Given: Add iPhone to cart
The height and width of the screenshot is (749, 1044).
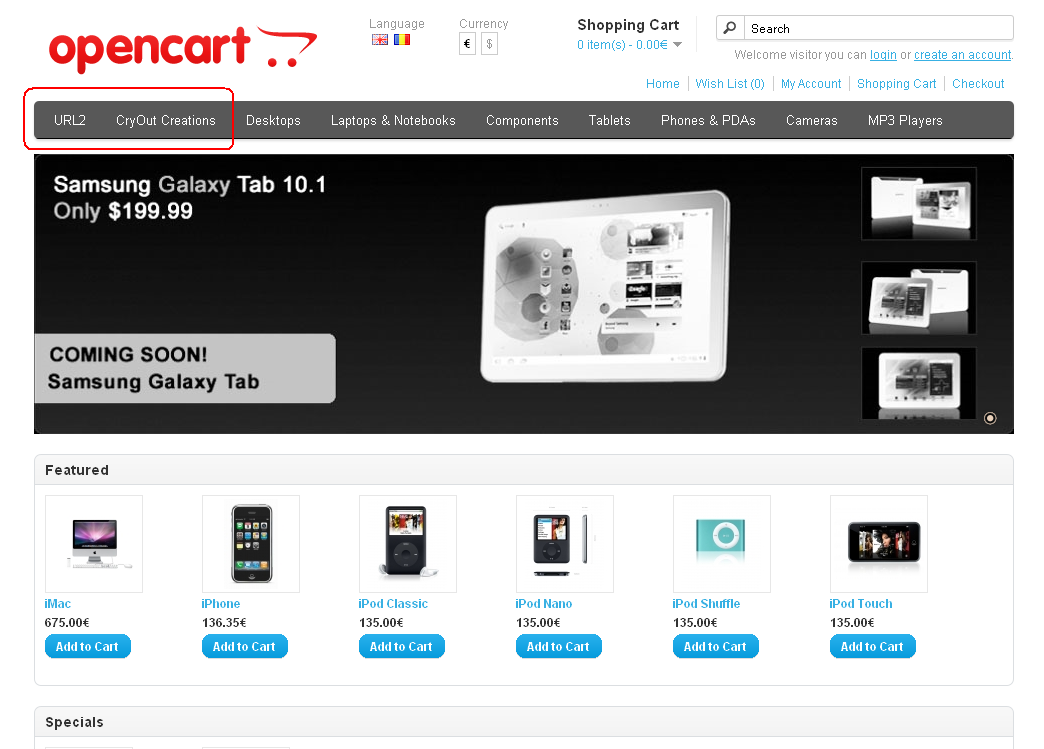Looking at the screenshot, I should coord(244,646).
